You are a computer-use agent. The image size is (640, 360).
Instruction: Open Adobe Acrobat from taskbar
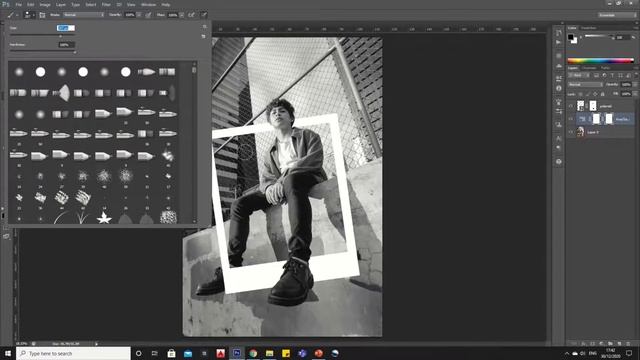220,353
